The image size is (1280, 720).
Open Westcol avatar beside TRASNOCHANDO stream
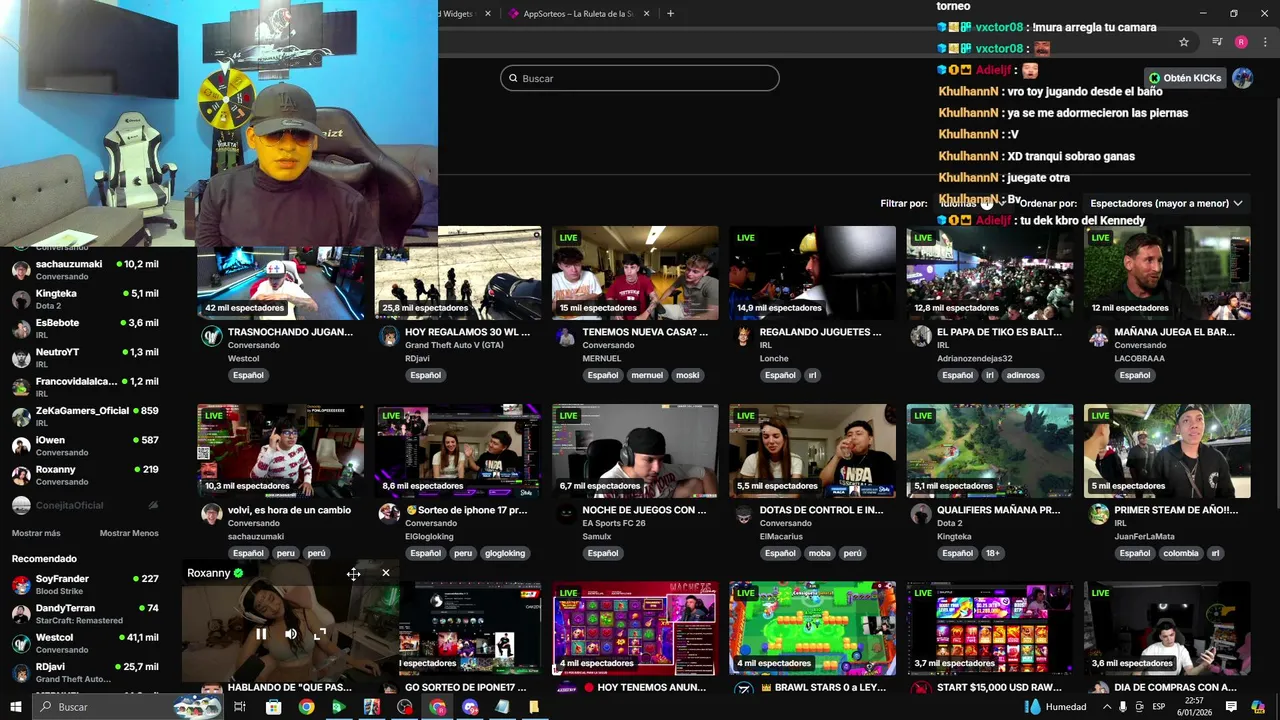click(x=211, y=337)
